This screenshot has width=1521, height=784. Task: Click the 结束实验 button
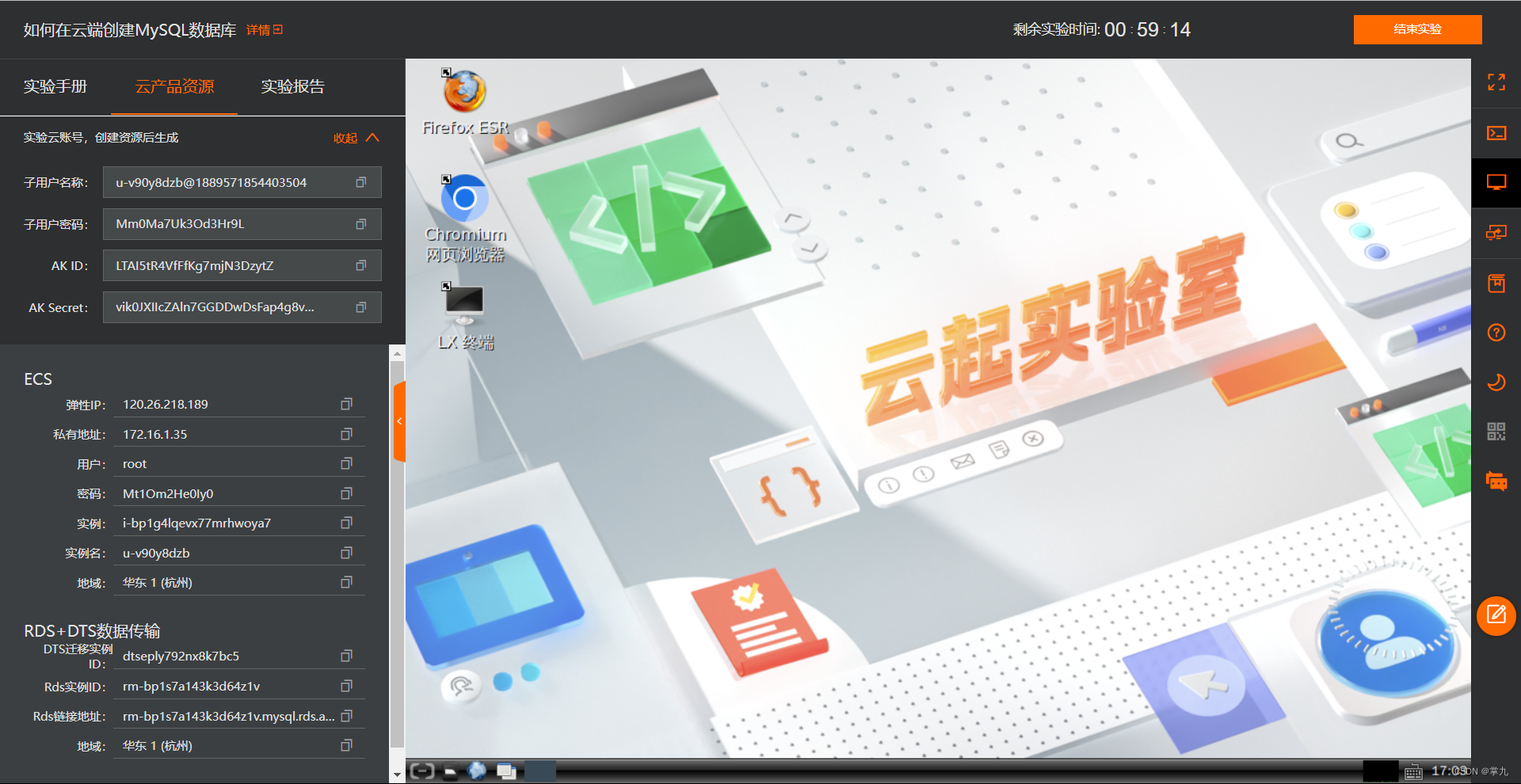click(1417, 29)
